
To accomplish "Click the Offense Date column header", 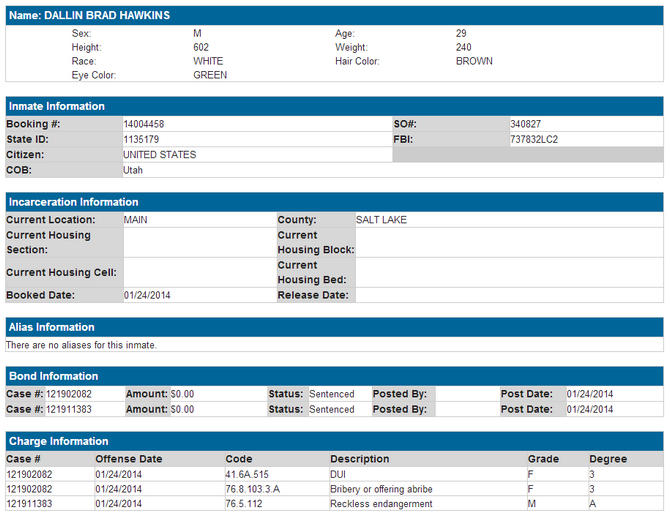I will tap(129, 459).
